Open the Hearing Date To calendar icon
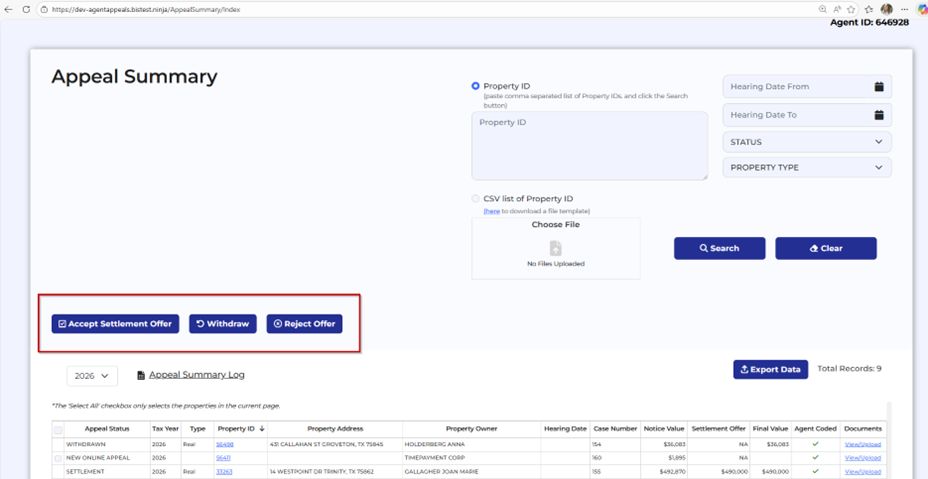 (x=878, y=115)
